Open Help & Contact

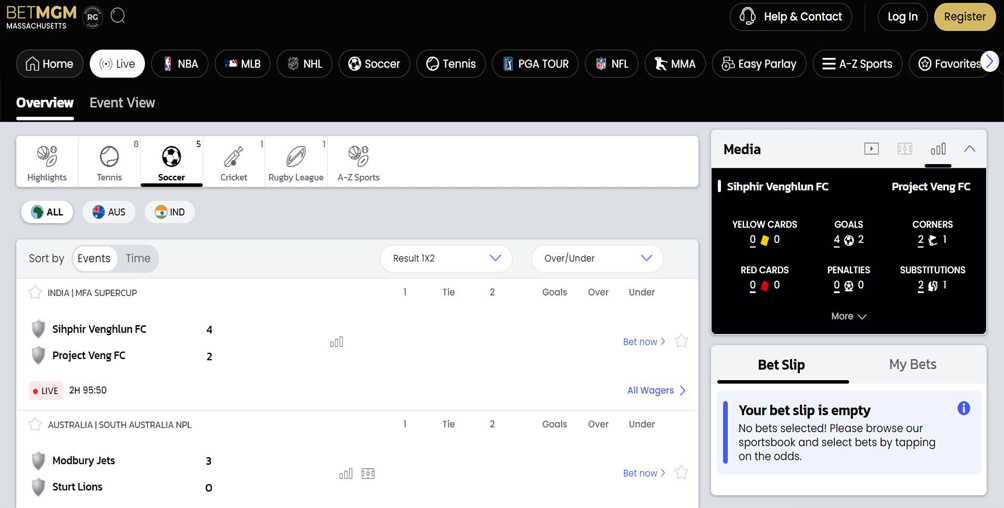[791, 17]
